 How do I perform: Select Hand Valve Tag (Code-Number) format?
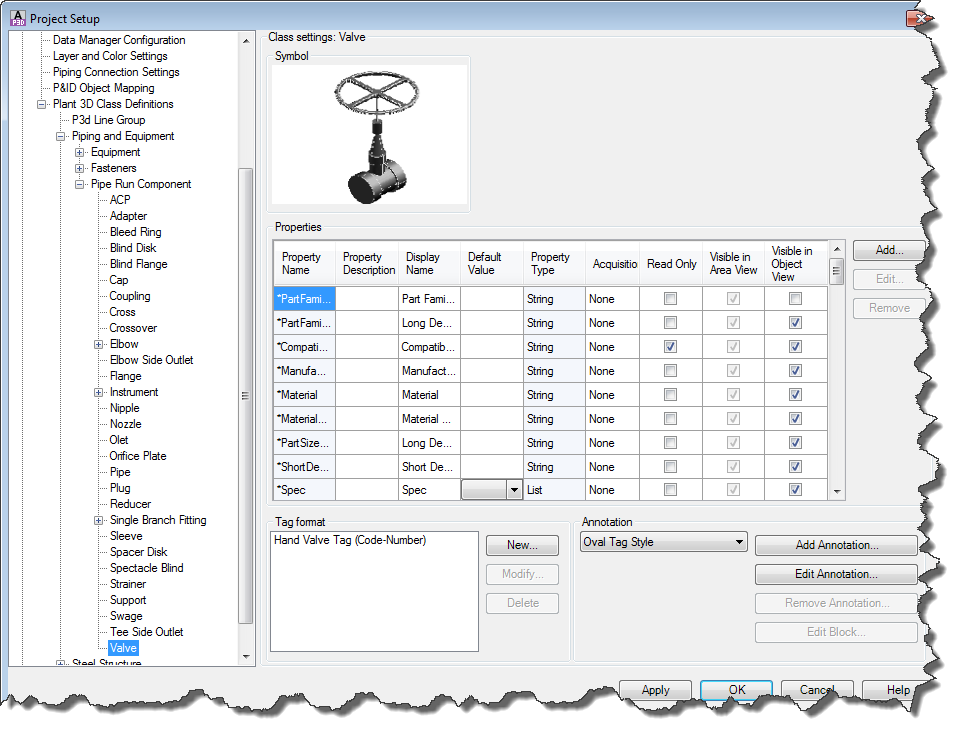(x=350, y=540)
